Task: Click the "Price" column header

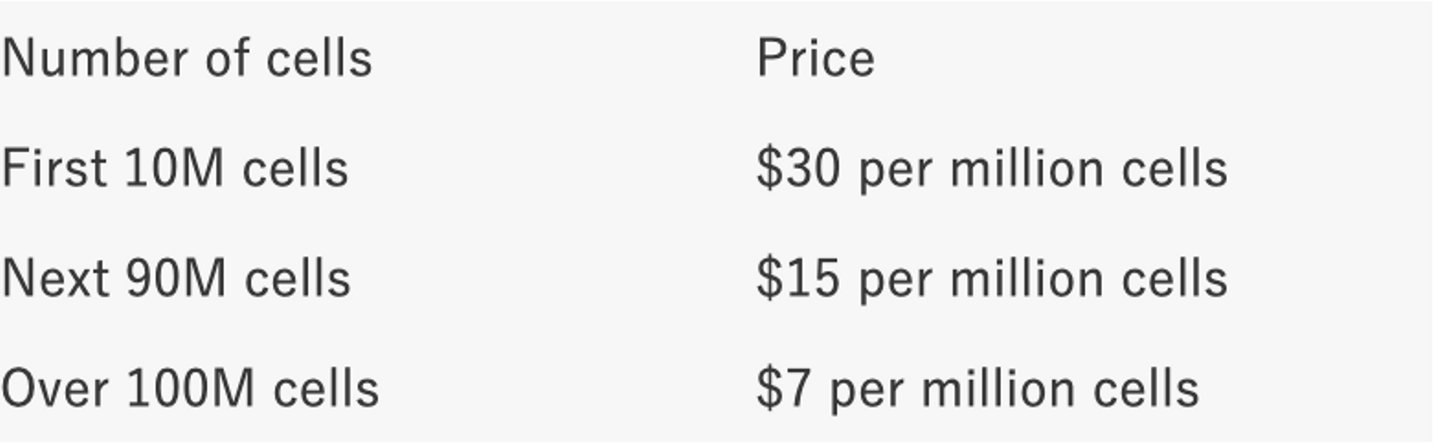Action: click(x=815, y=58)
